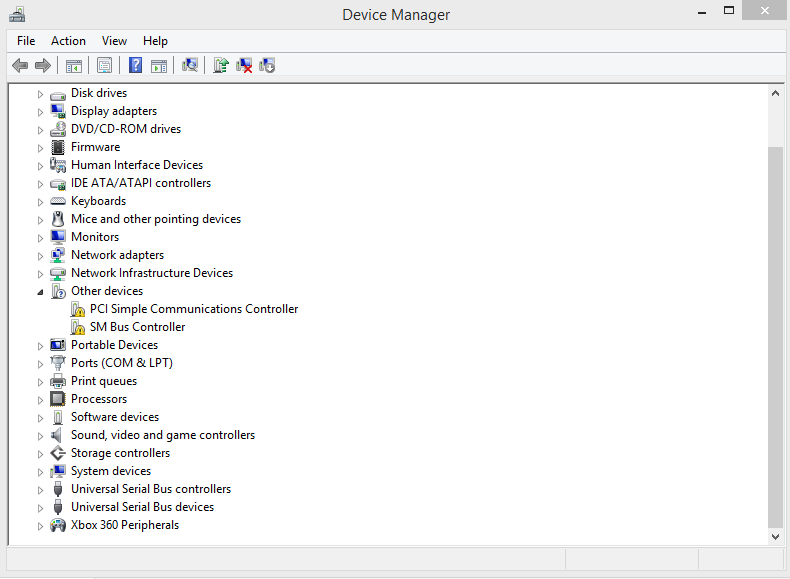Open the Help menu
Image resolution: width=790 pixels, height=579 pixels.
click(155, 41)
